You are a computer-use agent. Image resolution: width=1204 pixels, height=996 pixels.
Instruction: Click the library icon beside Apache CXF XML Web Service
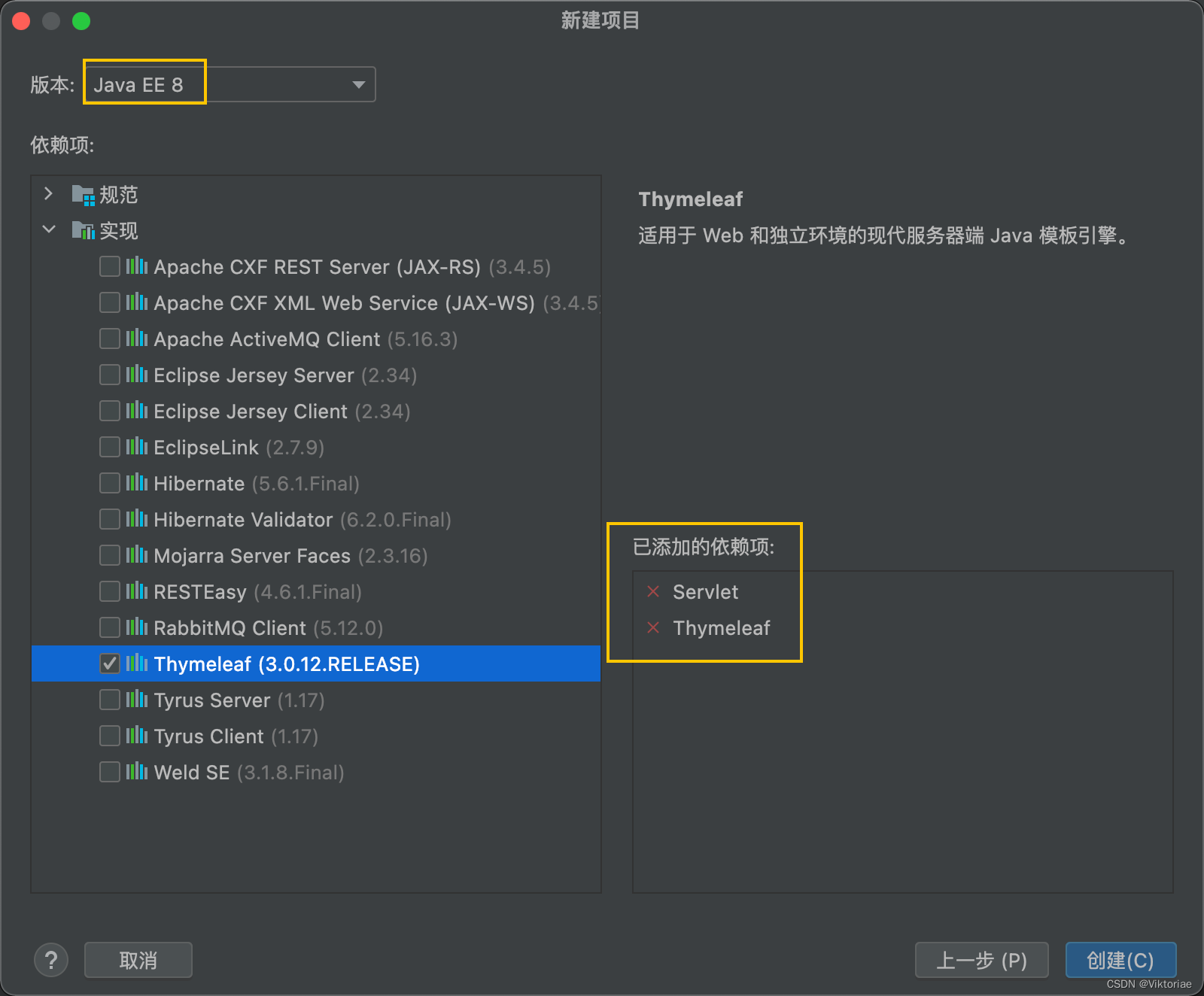click(137, 302)
